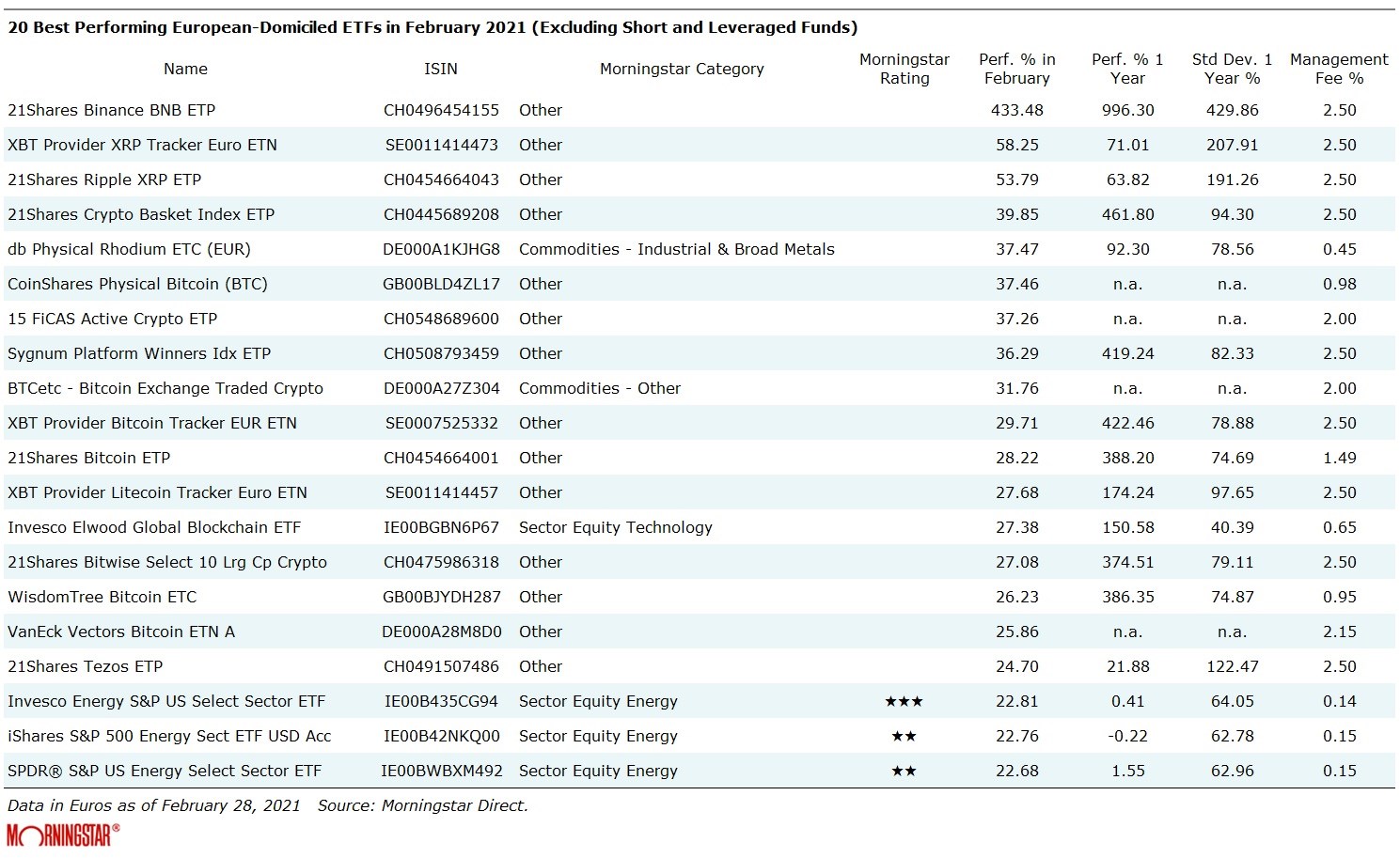Open the 21Shares Binance BNB ETP row
The width and height of the screenshot is (1400, 858).
(111, 110)
